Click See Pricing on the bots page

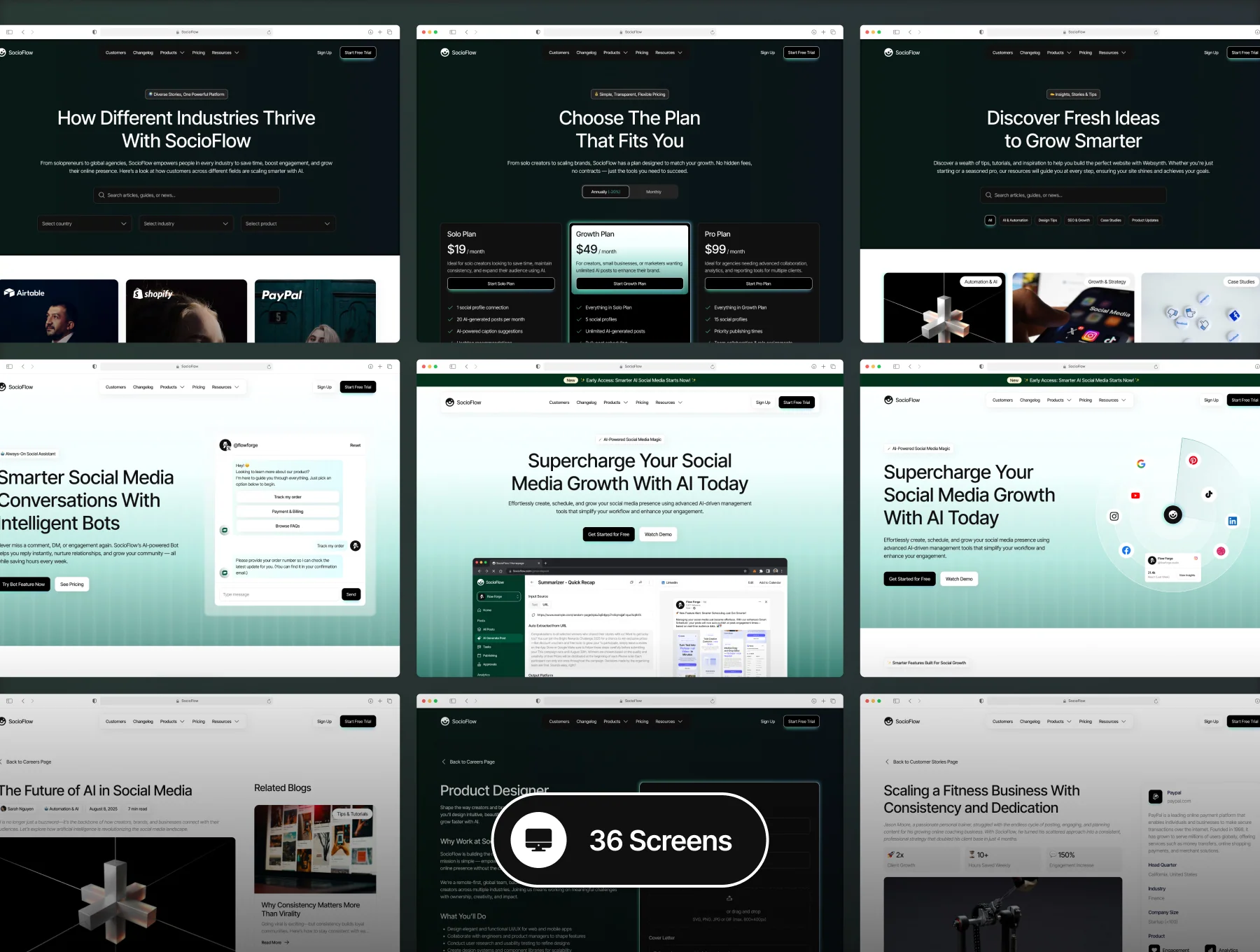click(72, 584)
